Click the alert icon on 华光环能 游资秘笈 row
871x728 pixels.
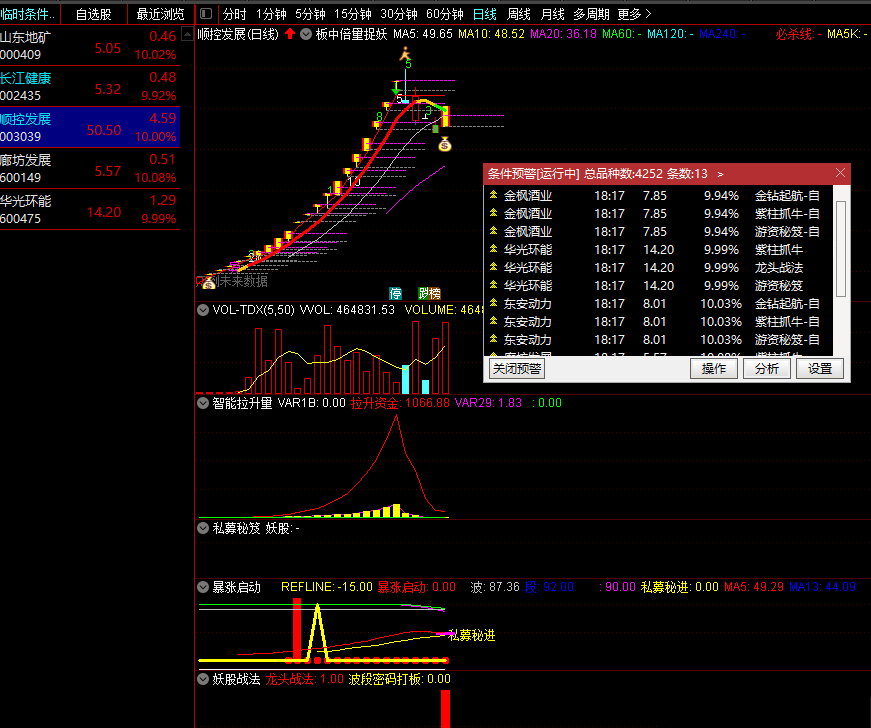click(493, 285)
